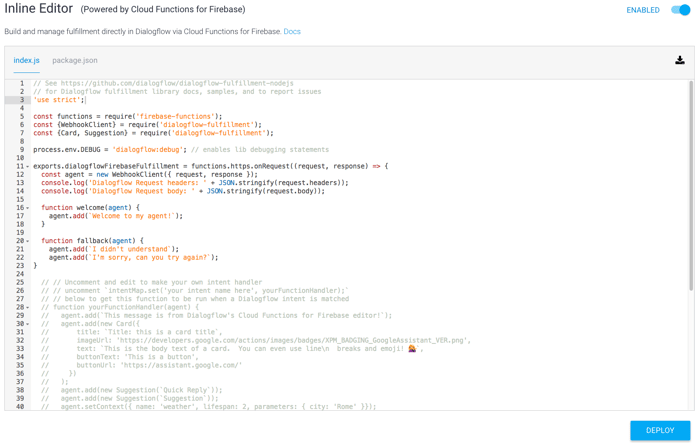Viewport: 700px width, 443px height.
Task: Collapse the code fold arrow at line 11
Action: point(28,167)
